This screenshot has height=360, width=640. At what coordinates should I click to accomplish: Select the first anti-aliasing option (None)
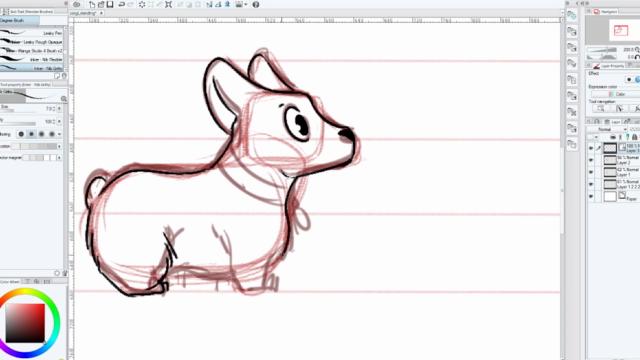coord(21,134)
